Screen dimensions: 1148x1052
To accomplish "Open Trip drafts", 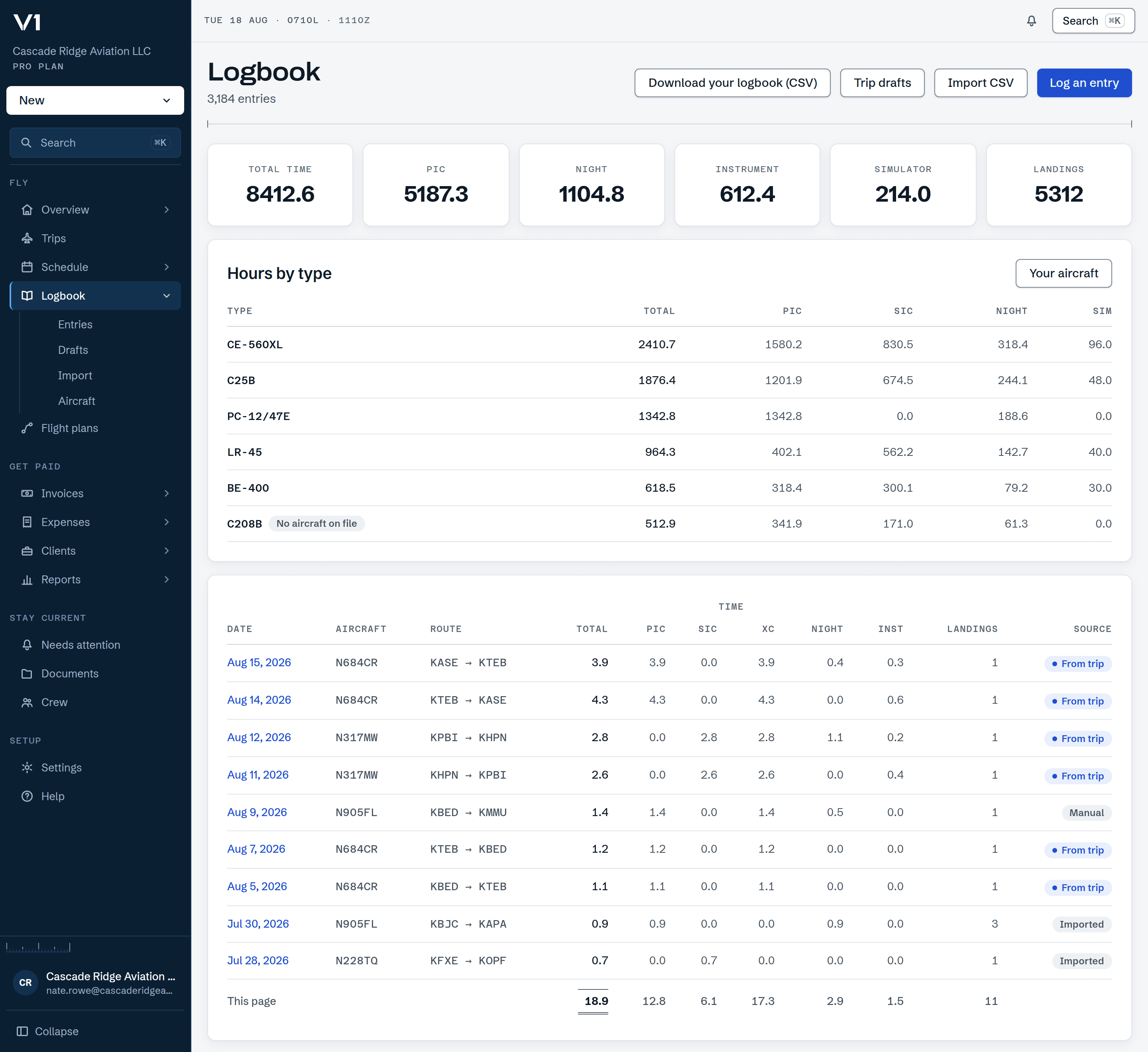I will (x=882, y=83).
